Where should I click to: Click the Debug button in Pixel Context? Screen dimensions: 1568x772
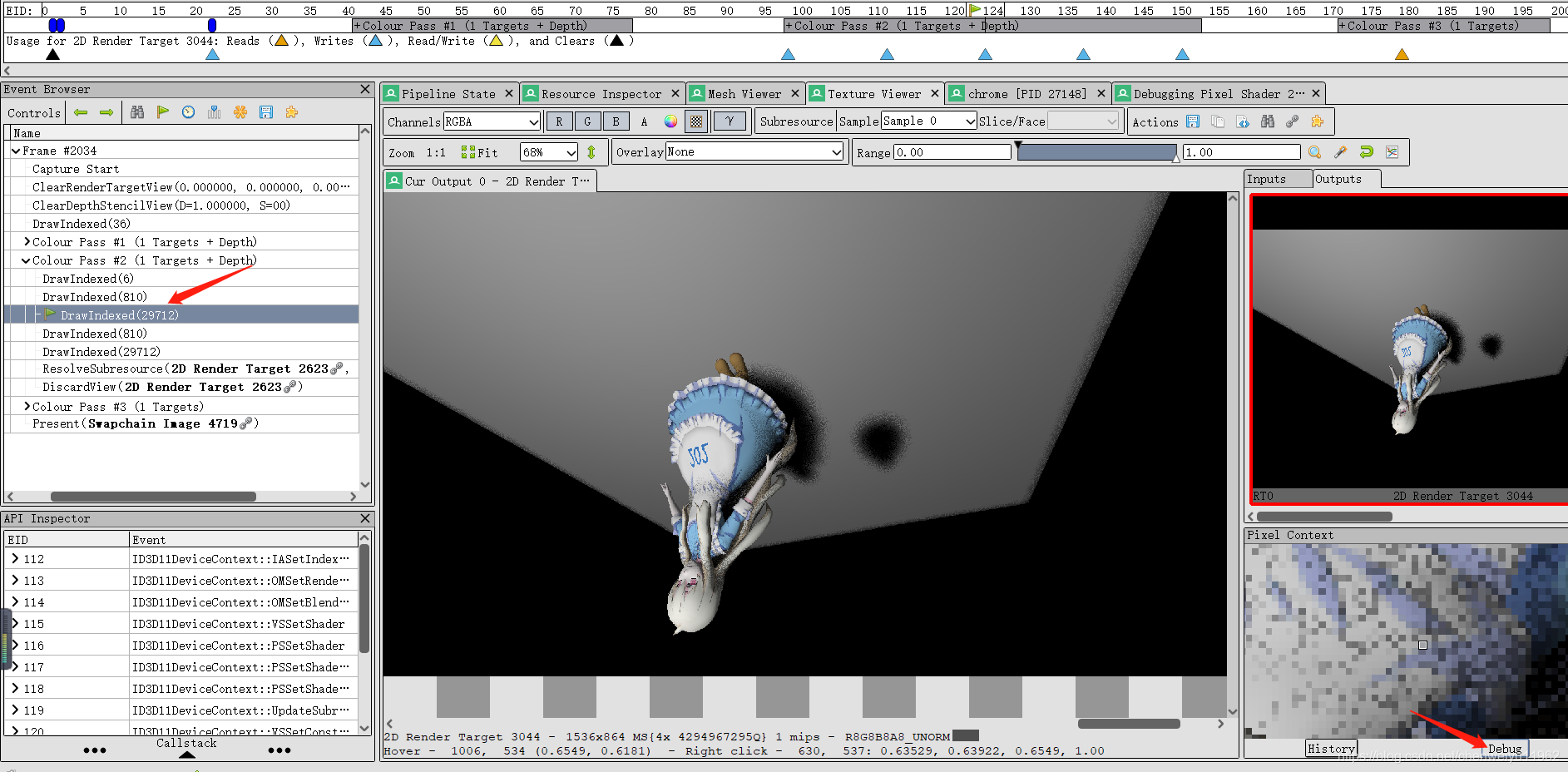(1505, 748)
